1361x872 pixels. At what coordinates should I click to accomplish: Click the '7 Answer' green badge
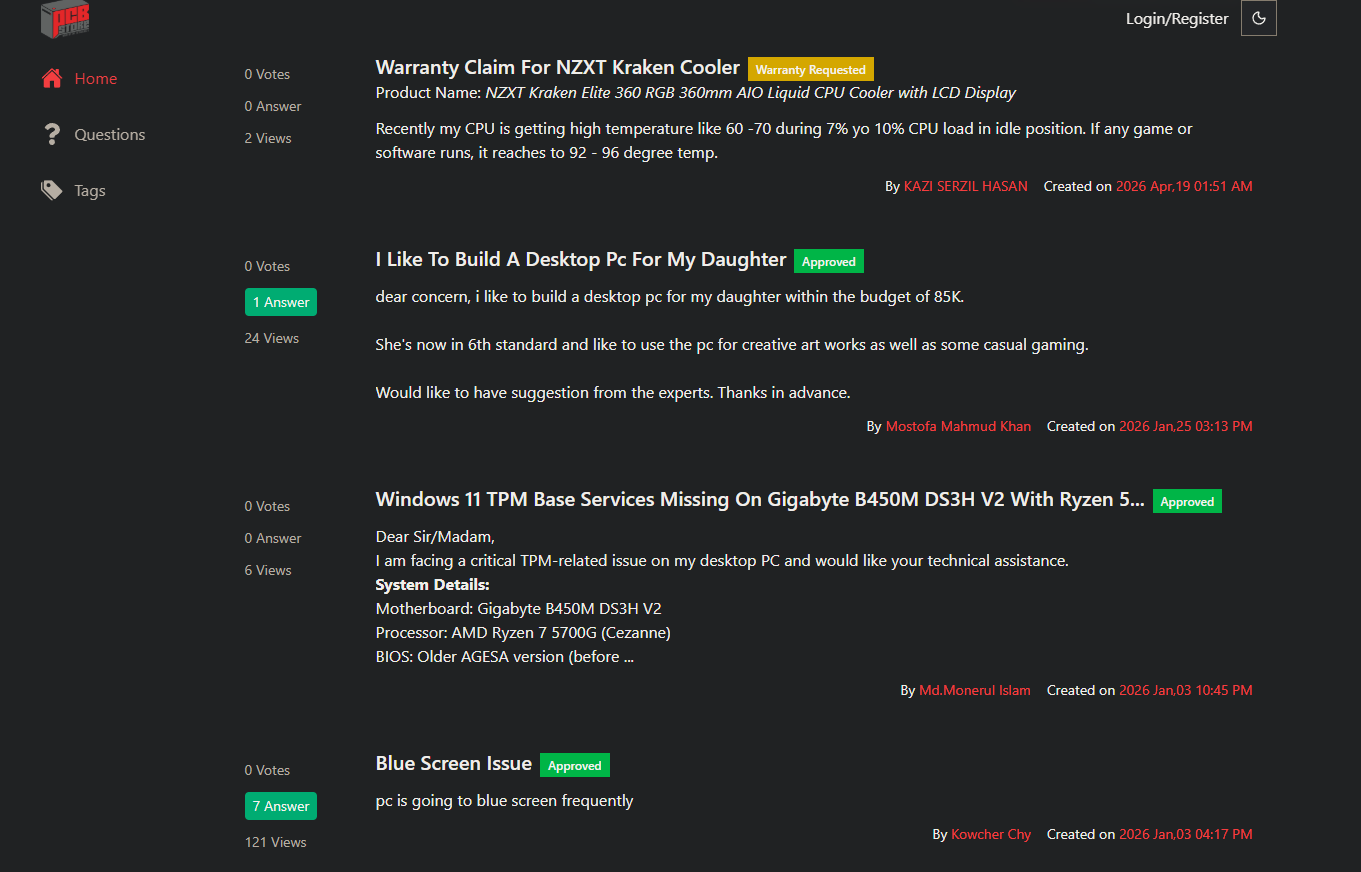pyautogui.click(x=281, y=806)
